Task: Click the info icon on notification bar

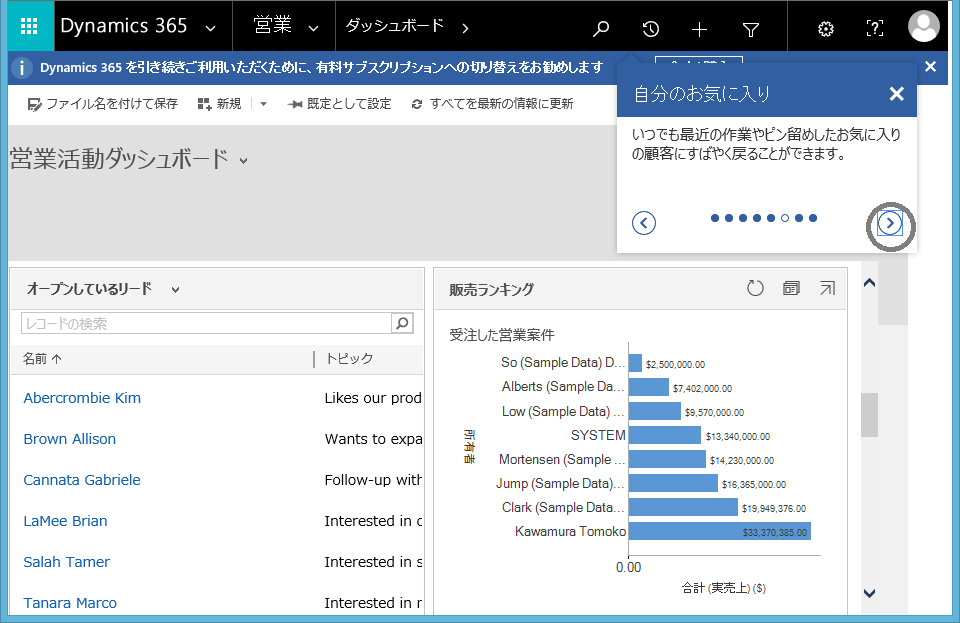Action: pos(22,67)
